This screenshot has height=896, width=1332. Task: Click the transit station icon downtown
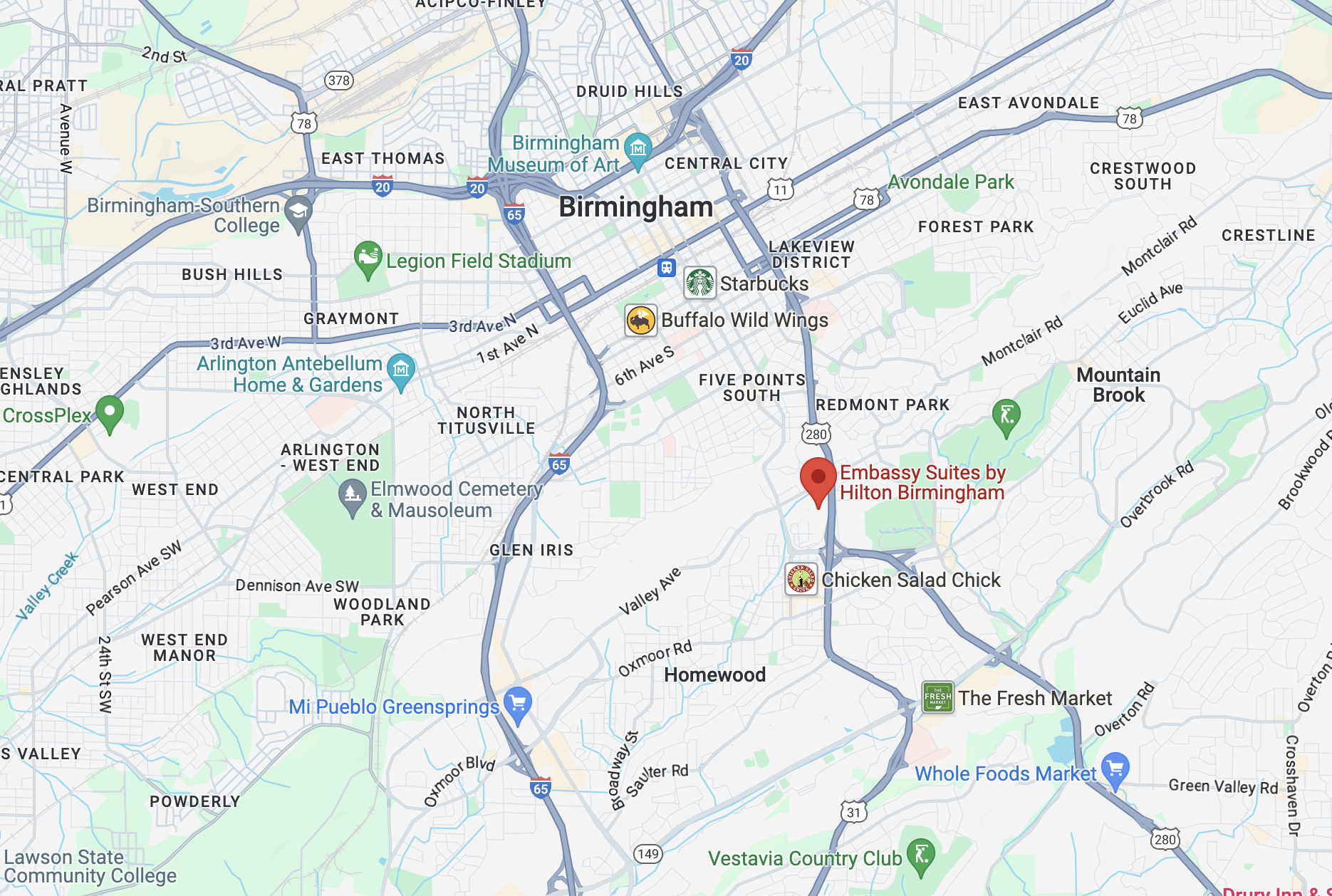click(666, 268)
